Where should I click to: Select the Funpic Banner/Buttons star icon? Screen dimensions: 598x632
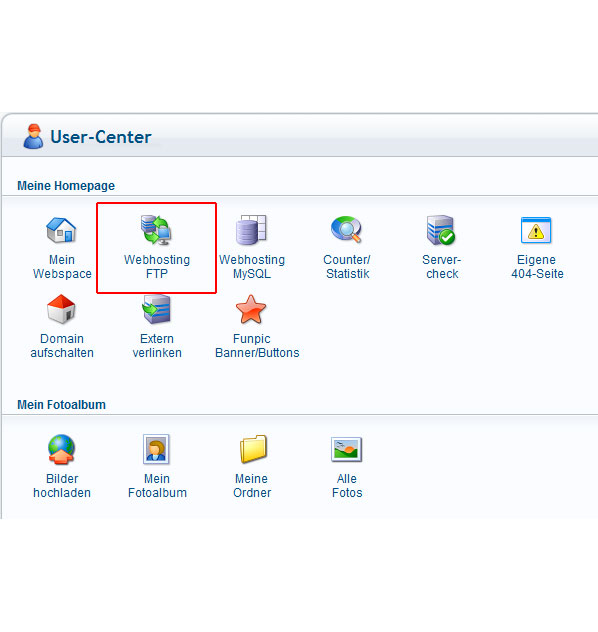coord(251,309)
